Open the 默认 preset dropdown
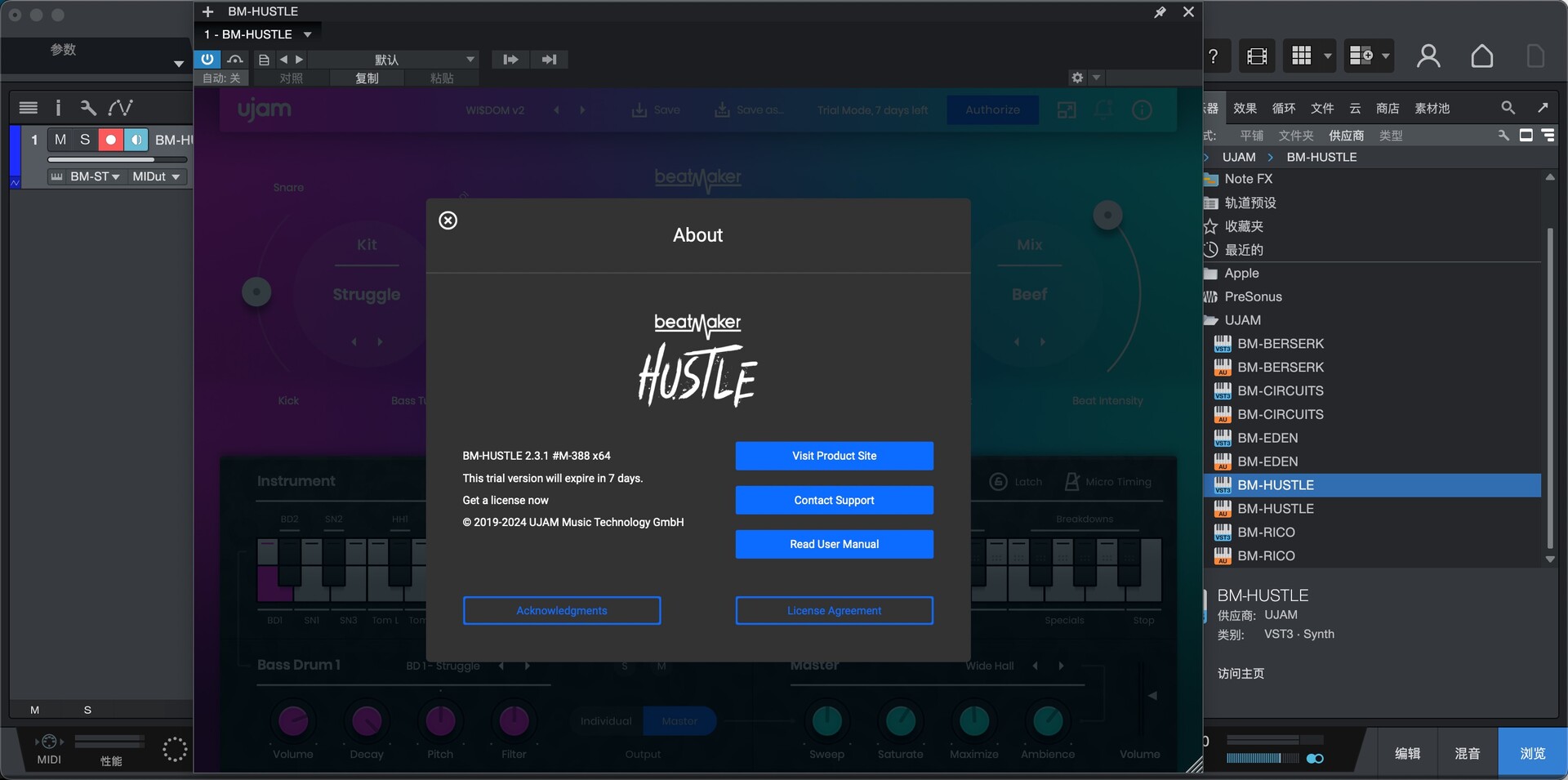1568x780 pixels. point(394,60)
